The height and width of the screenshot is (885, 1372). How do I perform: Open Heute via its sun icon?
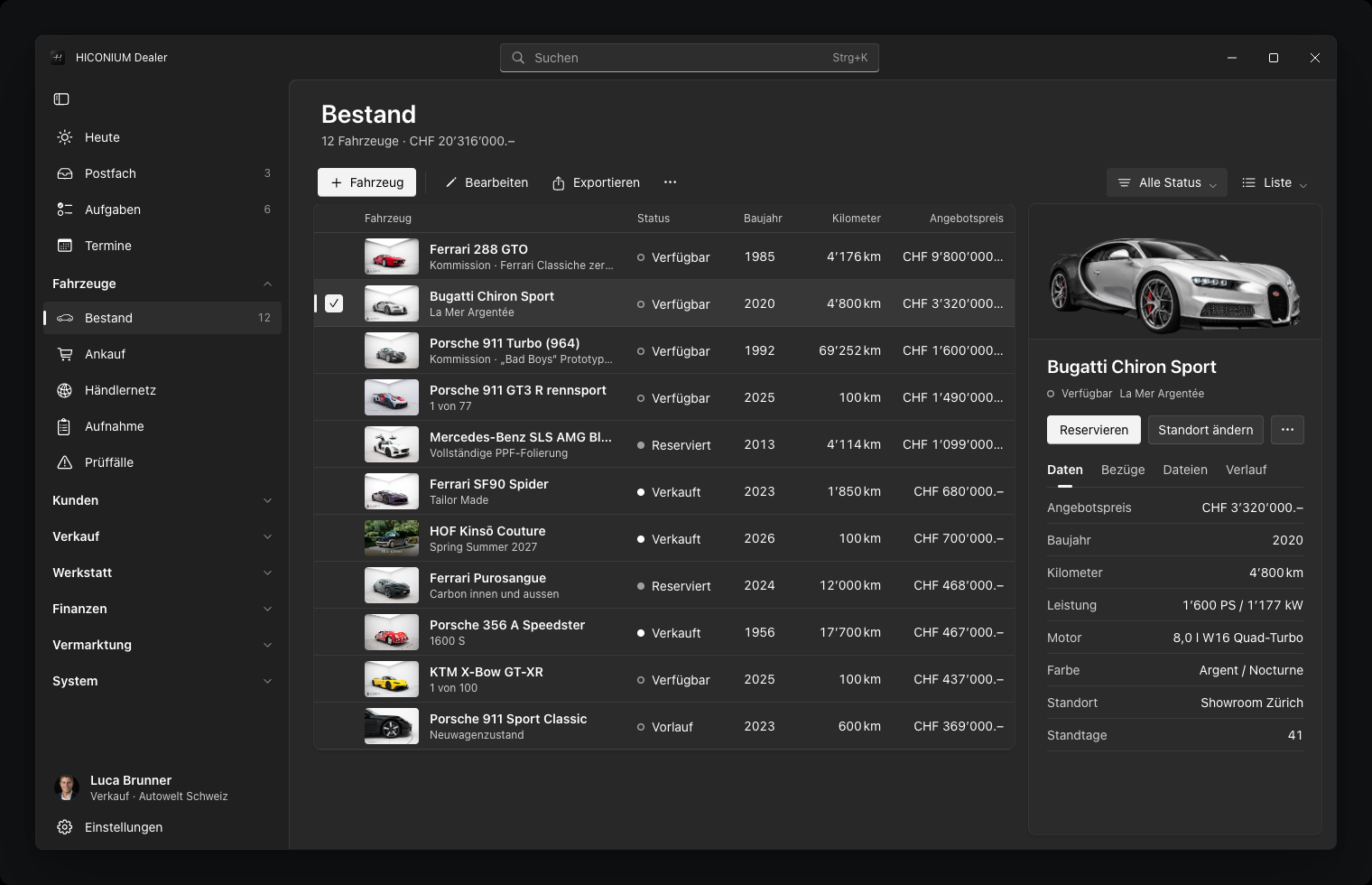pos(65,137)
